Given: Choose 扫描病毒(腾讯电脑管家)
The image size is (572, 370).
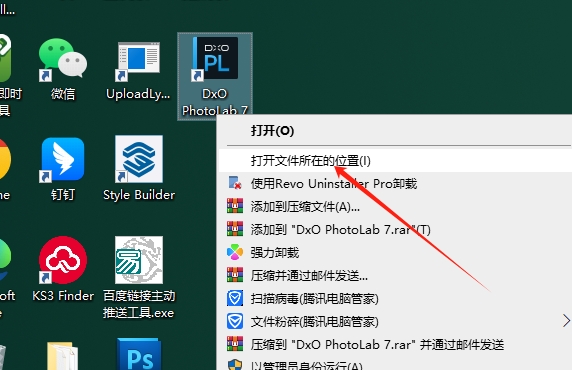Looking at the screenshot, I should coord(395,298).
